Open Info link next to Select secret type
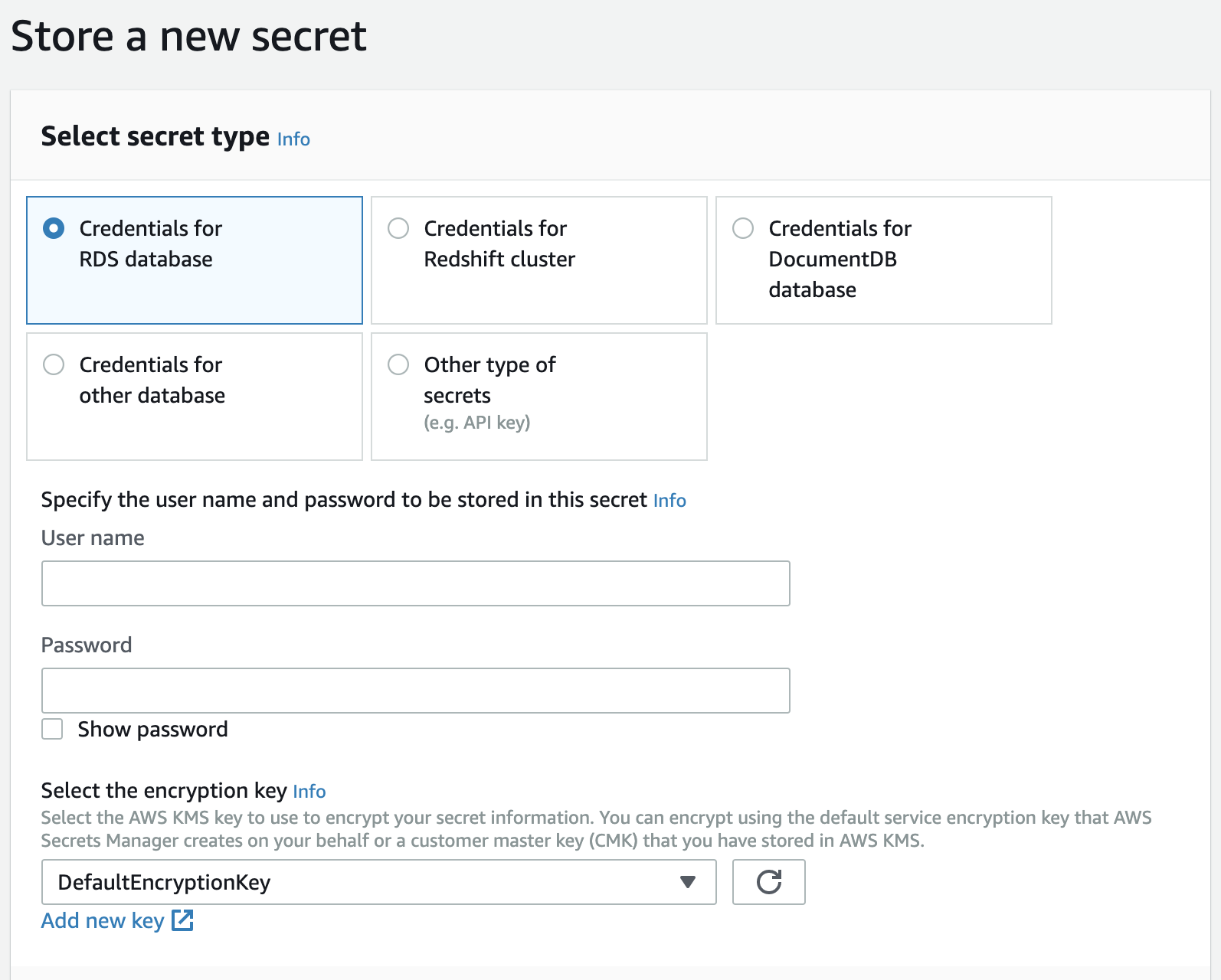 click(293, 139)
